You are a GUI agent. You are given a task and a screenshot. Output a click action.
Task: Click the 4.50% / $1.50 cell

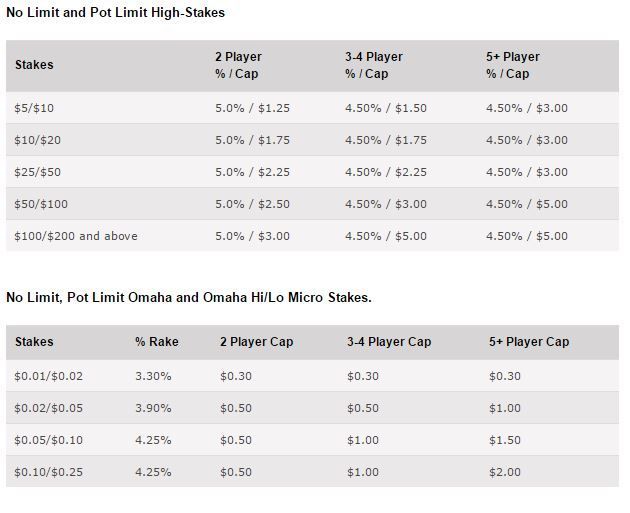pyautogui.click(x=386, y=108)
